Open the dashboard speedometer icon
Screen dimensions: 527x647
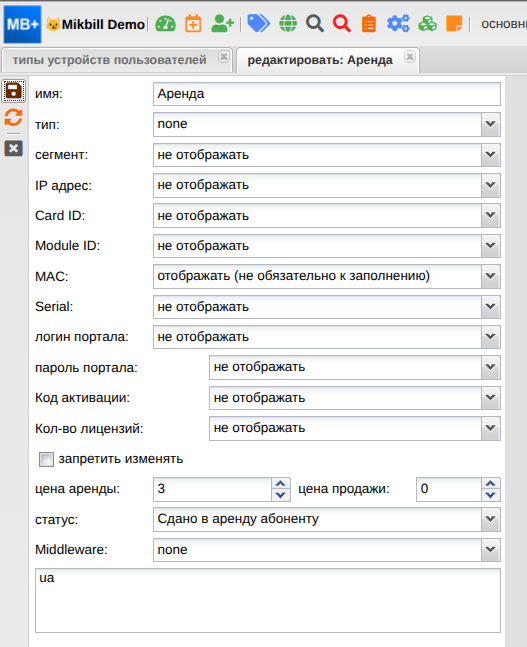[165, 24]
